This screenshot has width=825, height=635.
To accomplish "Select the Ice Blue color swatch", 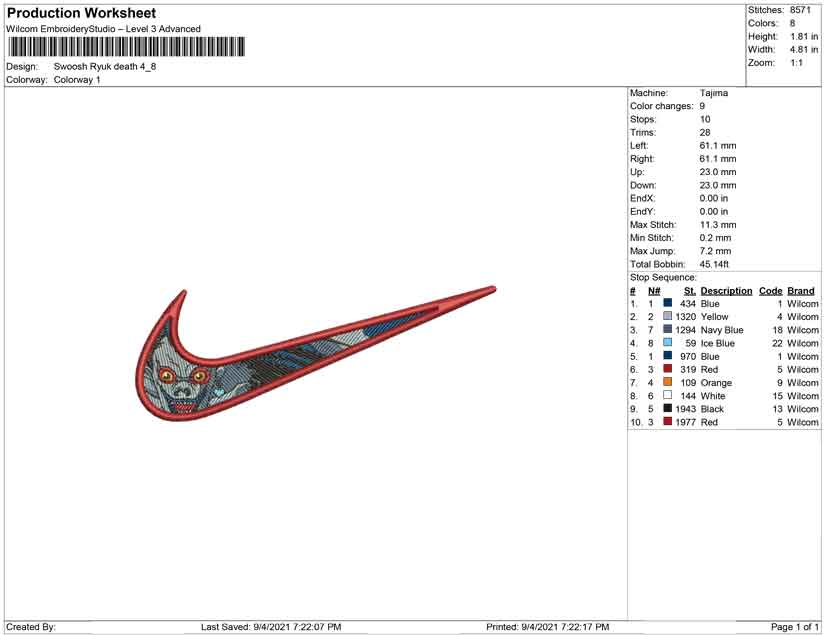I will [x=668, y=342].
